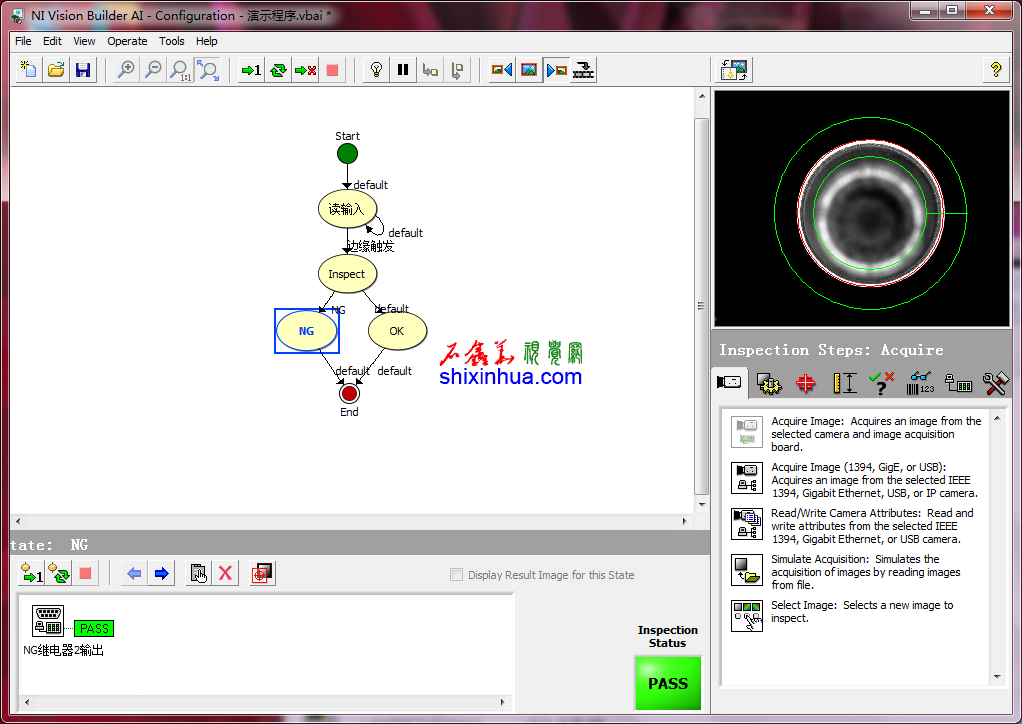1022x724 pixels.
Task: Click the New Inspection toolbar icon
Action: [29, 70]
